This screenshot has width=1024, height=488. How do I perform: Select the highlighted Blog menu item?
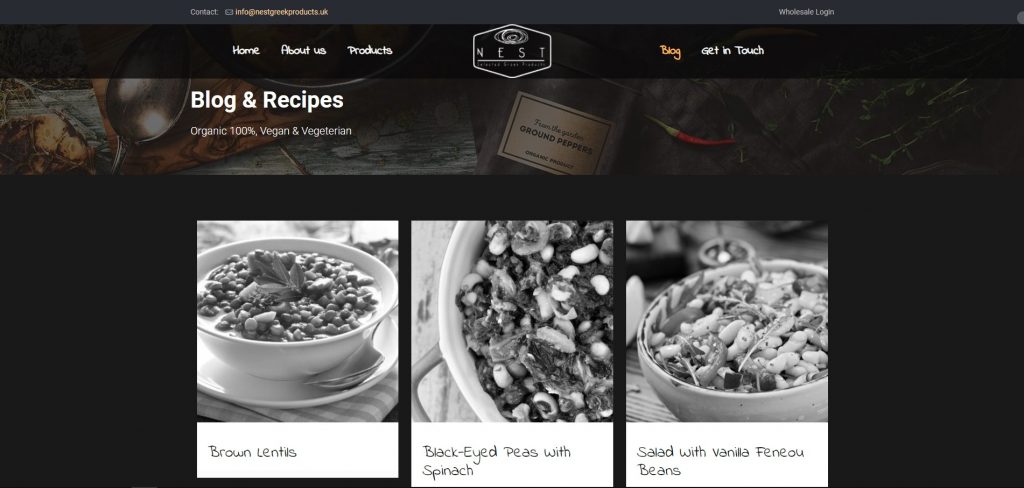(670, 51)
